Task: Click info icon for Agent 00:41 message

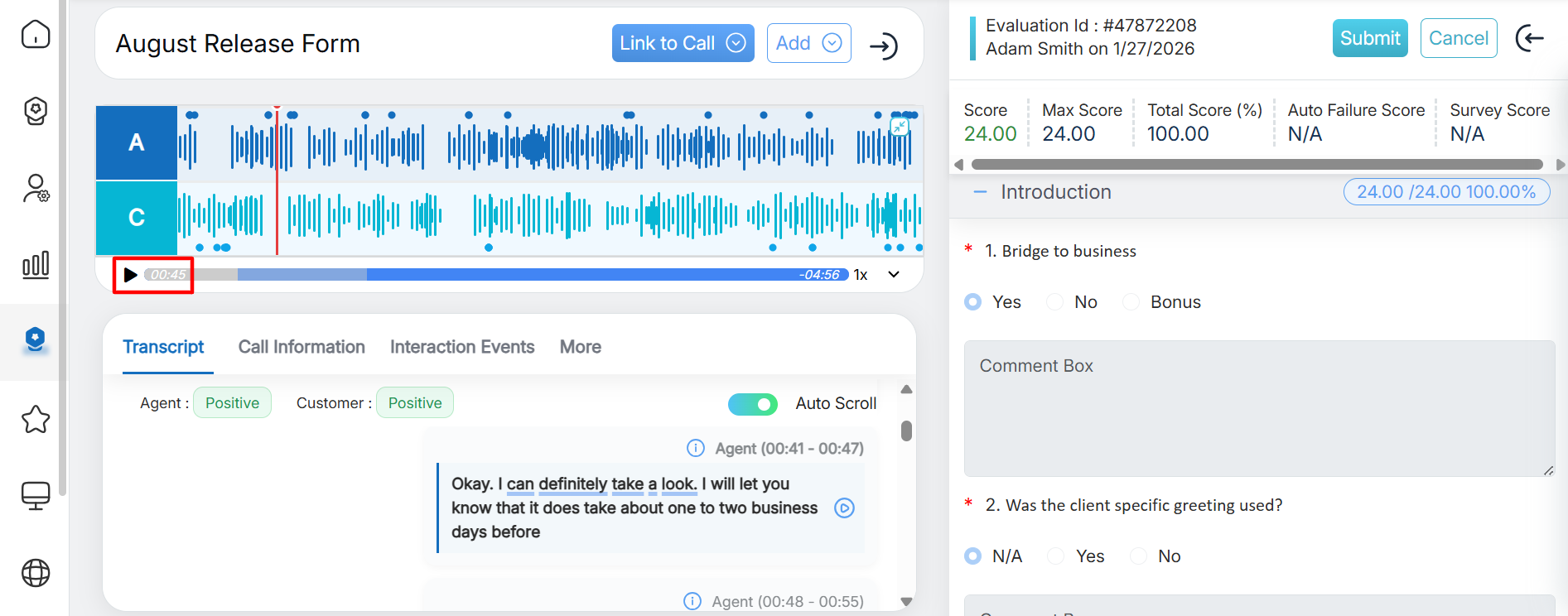Action: [x=696, y=449]
